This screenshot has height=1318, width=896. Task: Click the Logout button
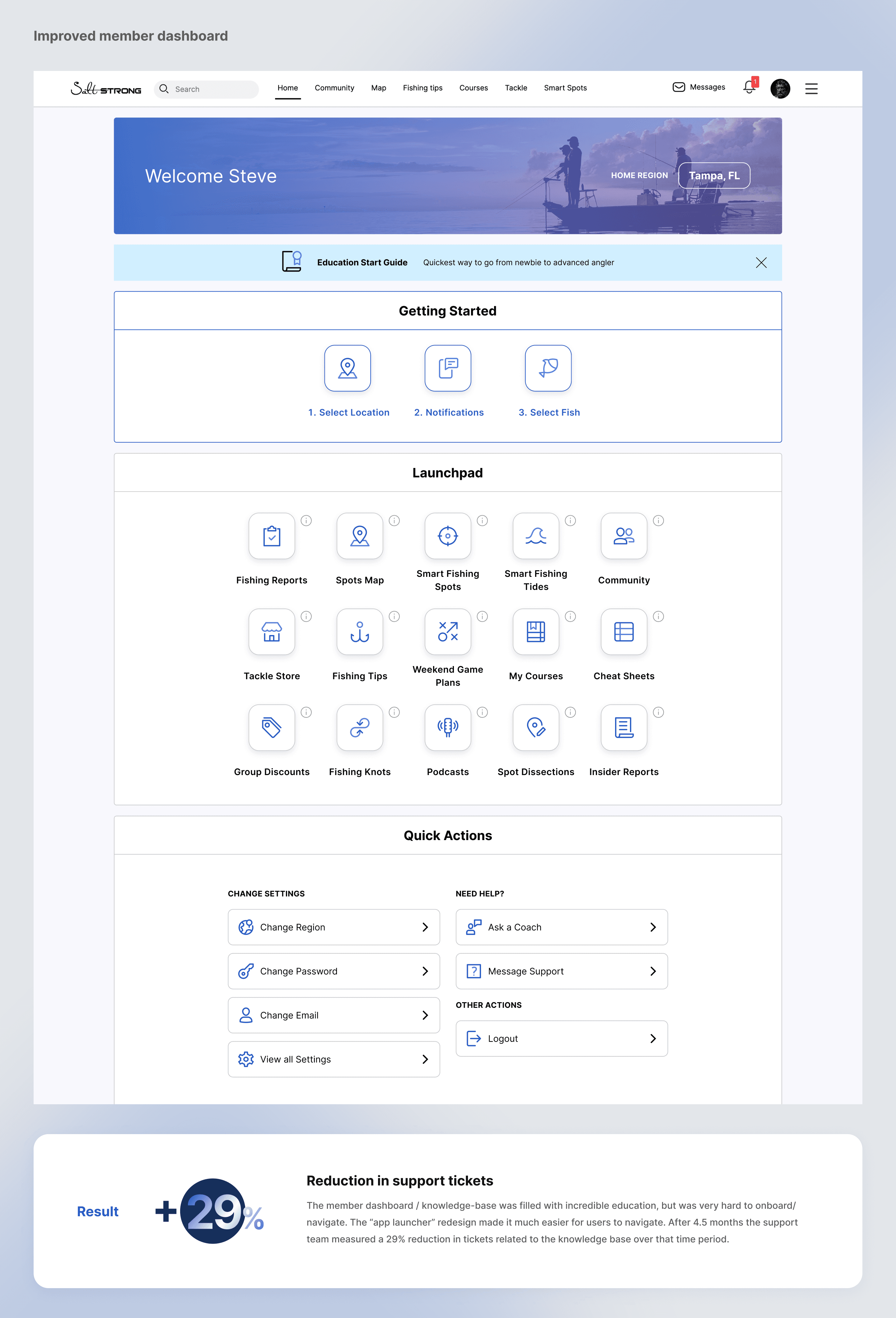point(562,1038)
